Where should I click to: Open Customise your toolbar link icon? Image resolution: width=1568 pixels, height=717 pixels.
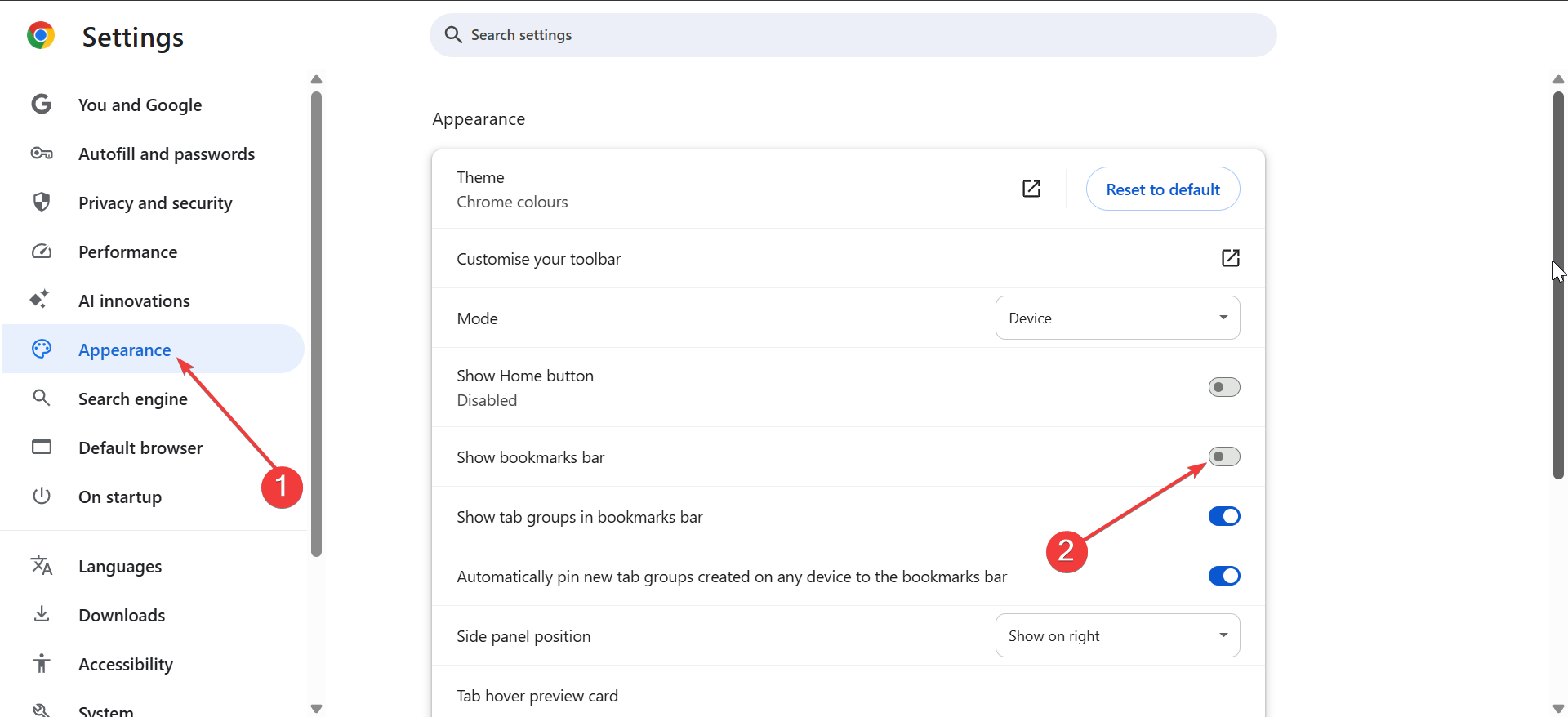pyautogui.click(x=1230, y=258)
